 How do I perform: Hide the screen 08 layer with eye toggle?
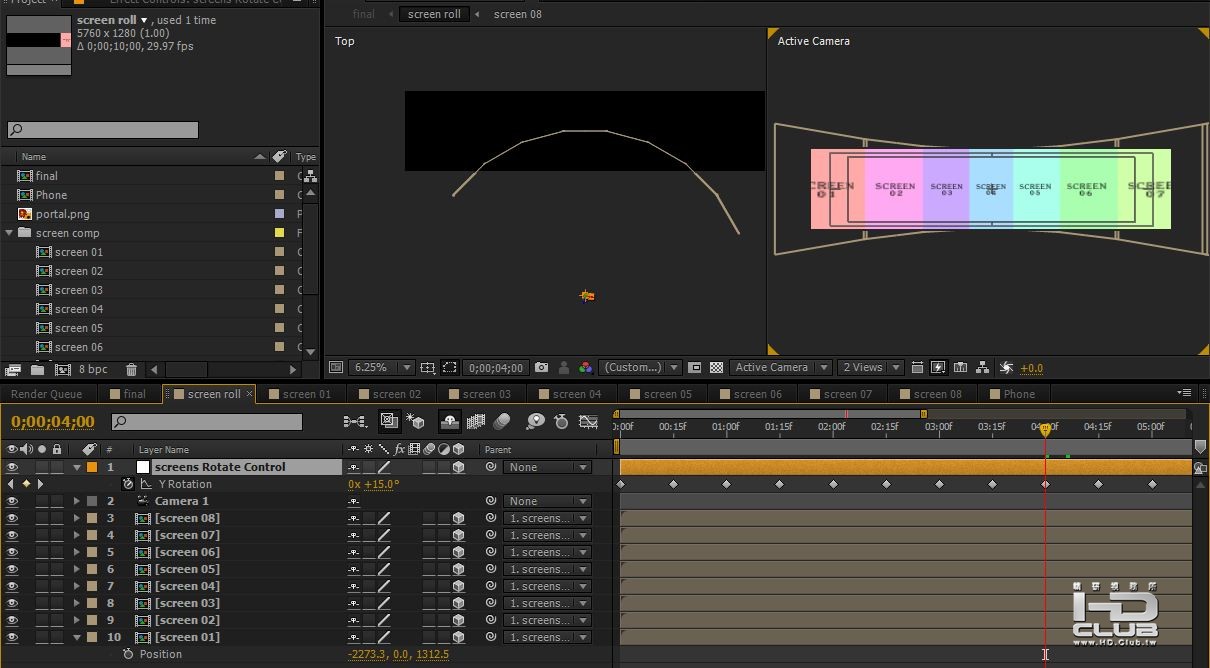12,518
